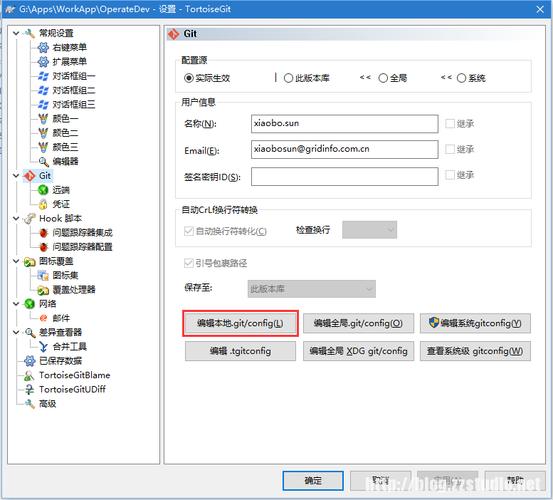Click 查看系统级 gitconfig button
553x500 pixels.
point(475,351)
